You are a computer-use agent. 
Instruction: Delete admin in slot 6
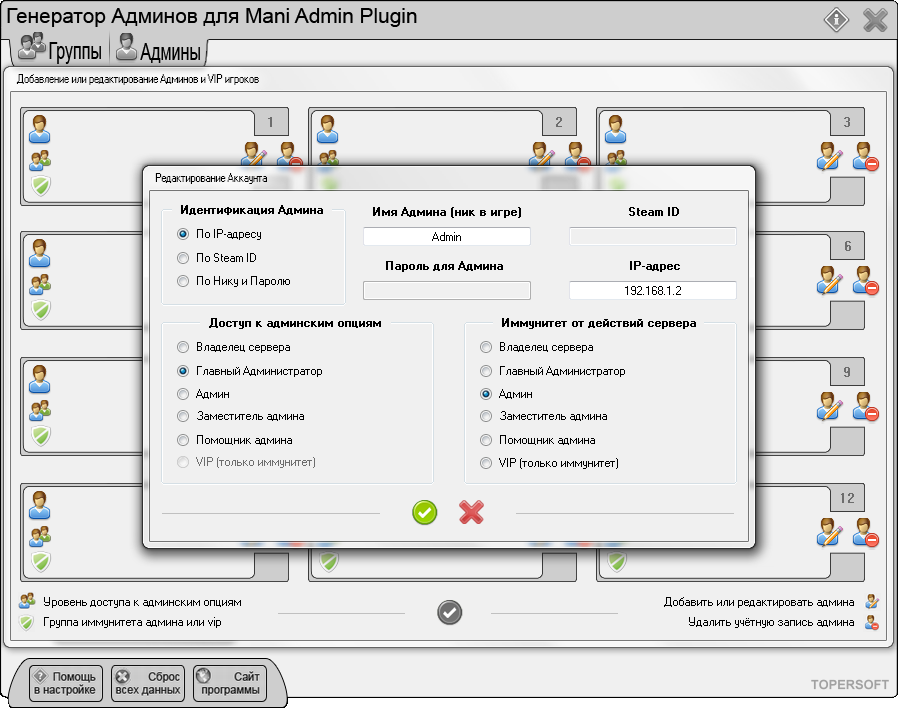click(x=865, y=280)
